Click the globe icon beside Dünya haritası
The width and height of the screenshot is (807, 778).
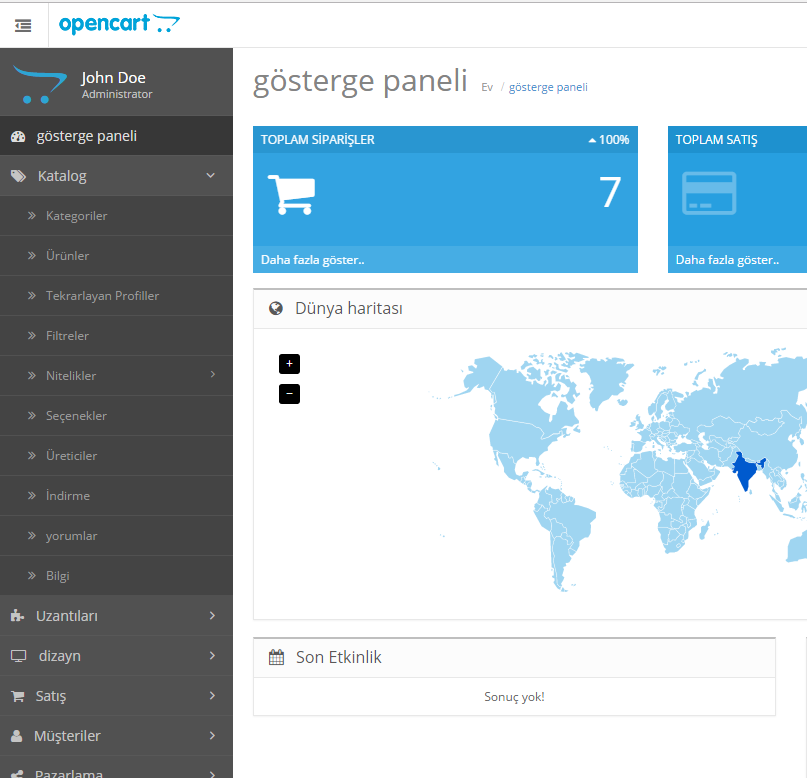pos(276,308)
